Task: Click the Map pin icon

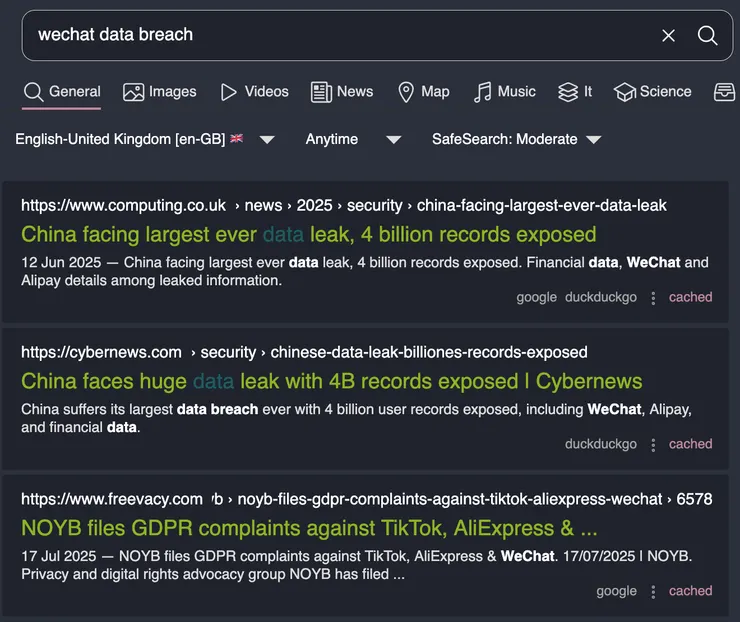Action: click(406, 92)
